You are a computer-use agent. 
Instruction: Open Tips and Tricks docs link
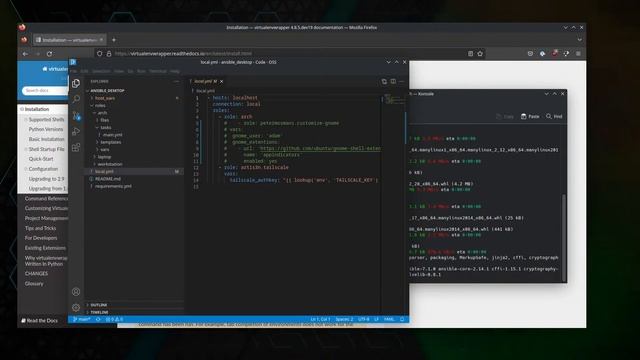[x=40, y=228]
